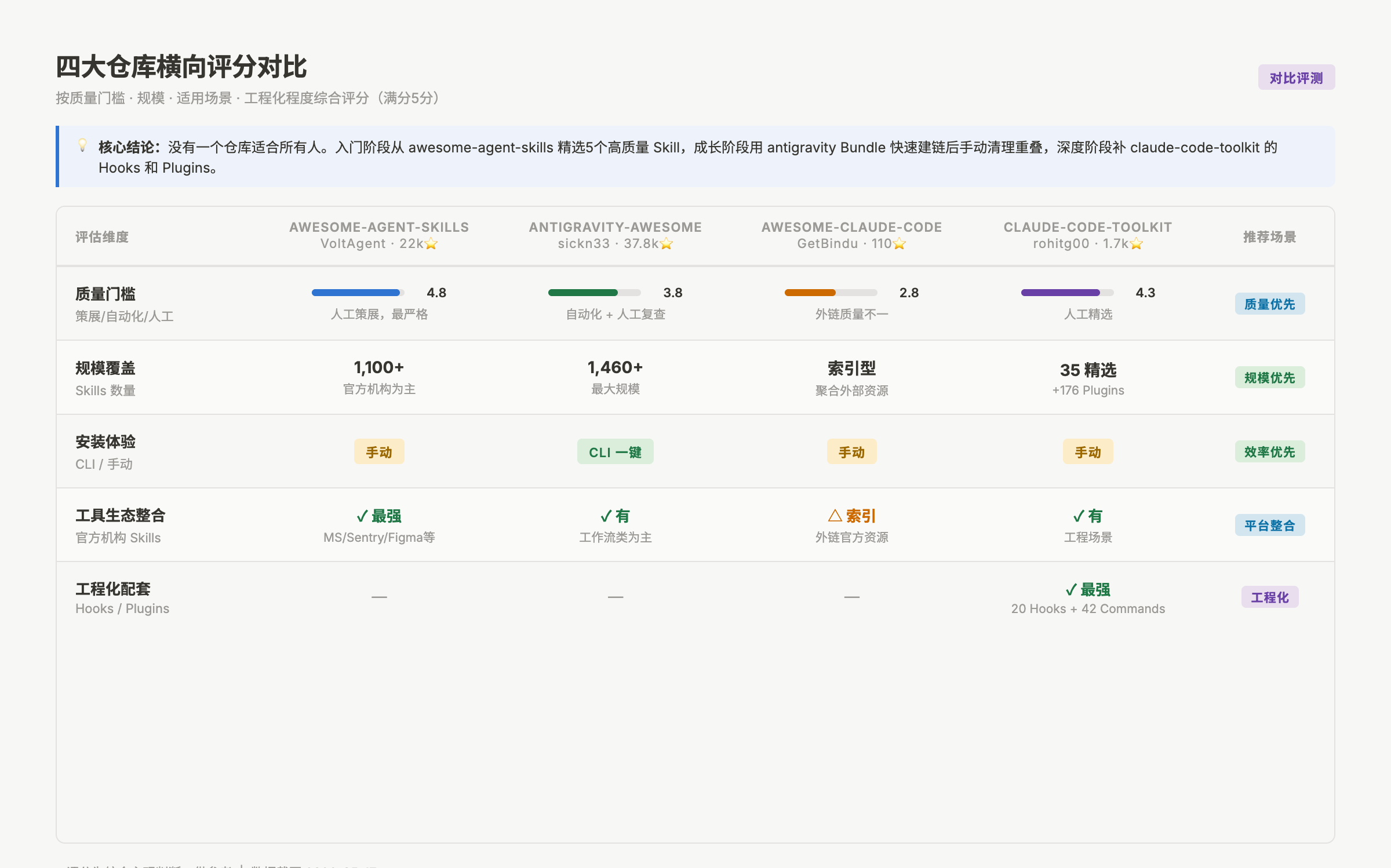Click the star icon after sickn33 37.8k
The height and width of the screenshot is (868, 1391).
(x=667, y=244)
